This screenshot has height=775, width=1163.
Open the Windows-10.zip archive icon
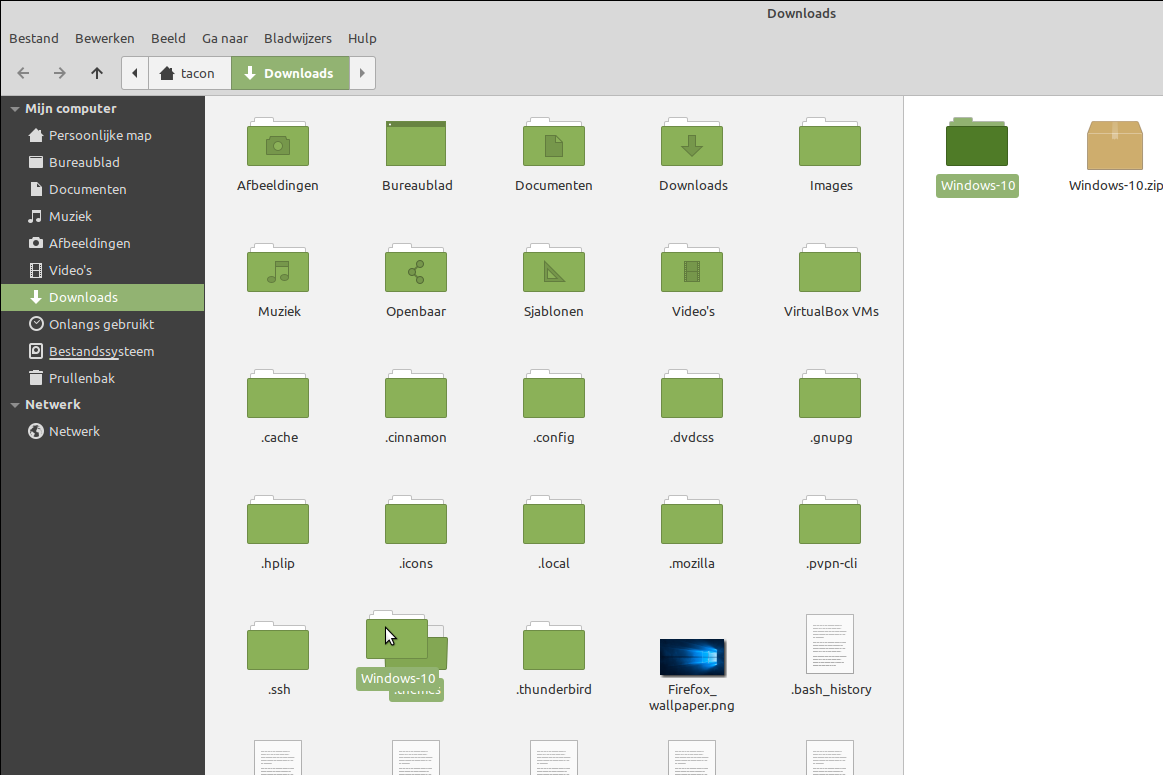point(1114,145)
